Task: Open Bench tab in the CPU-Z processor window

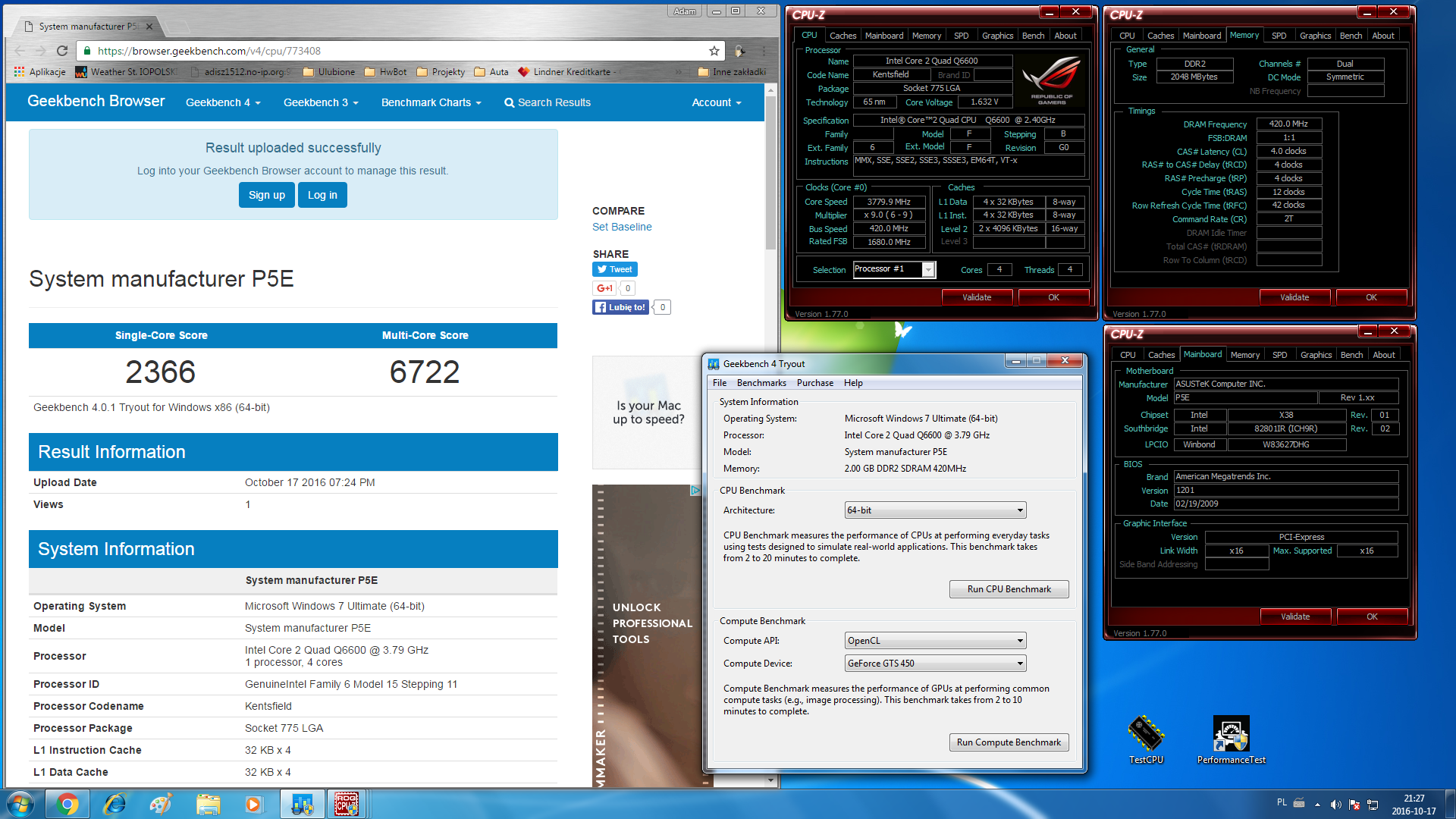Action: point(1033,36)
